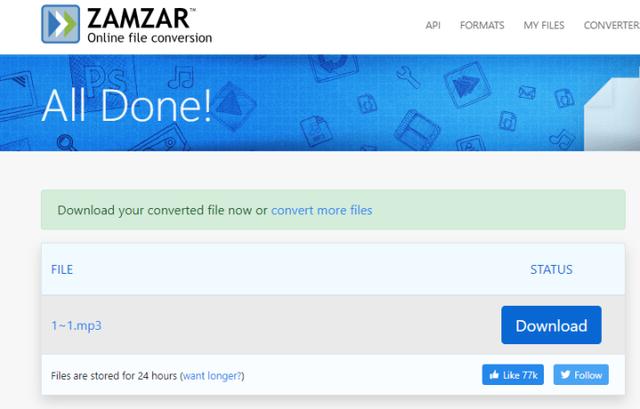Click the magnifying glass icon in banner
This screenshot has width=640, height=409.
(66, 142)
